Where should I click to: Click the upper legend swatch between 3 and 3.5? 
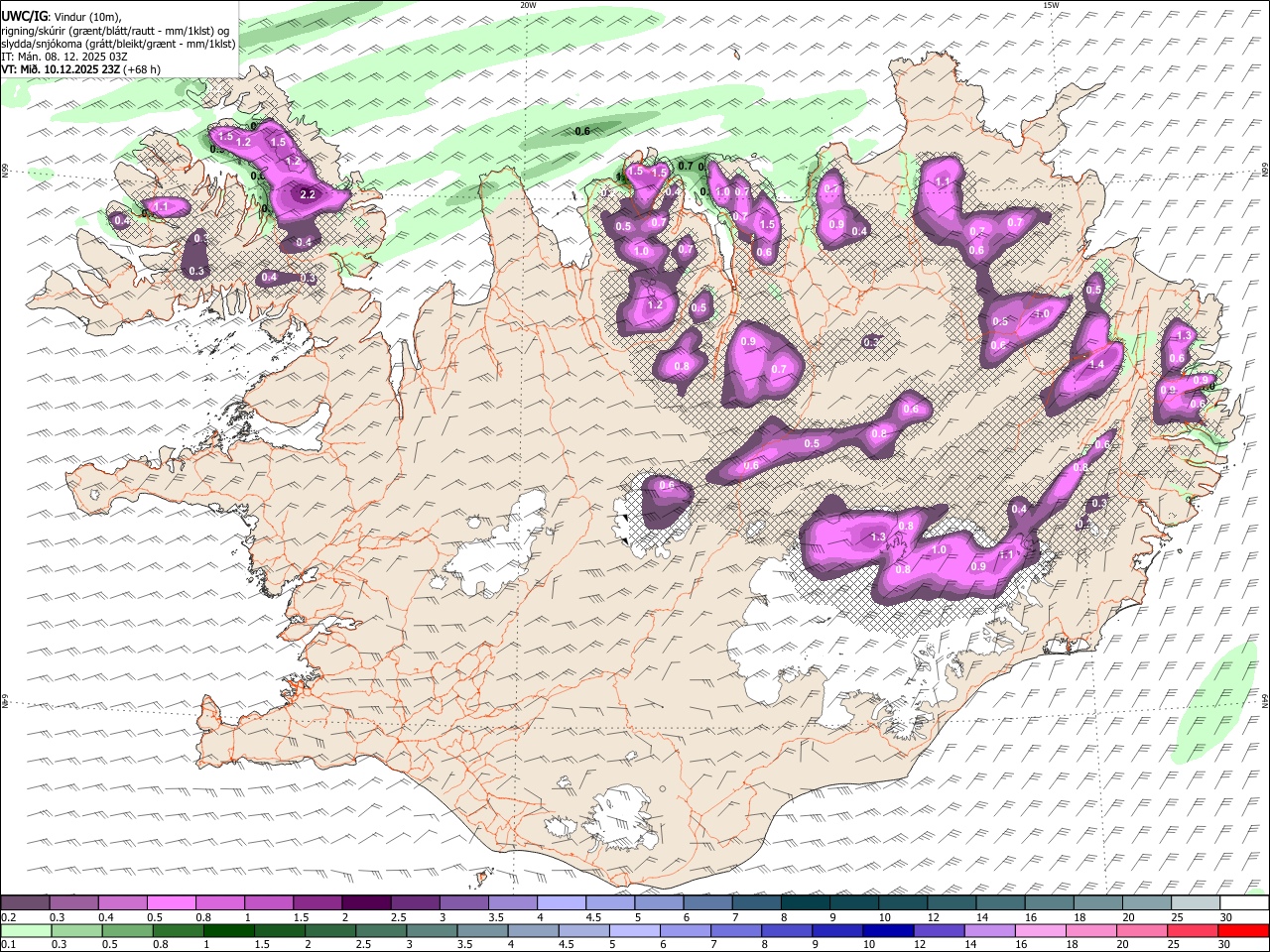point(463,902)
